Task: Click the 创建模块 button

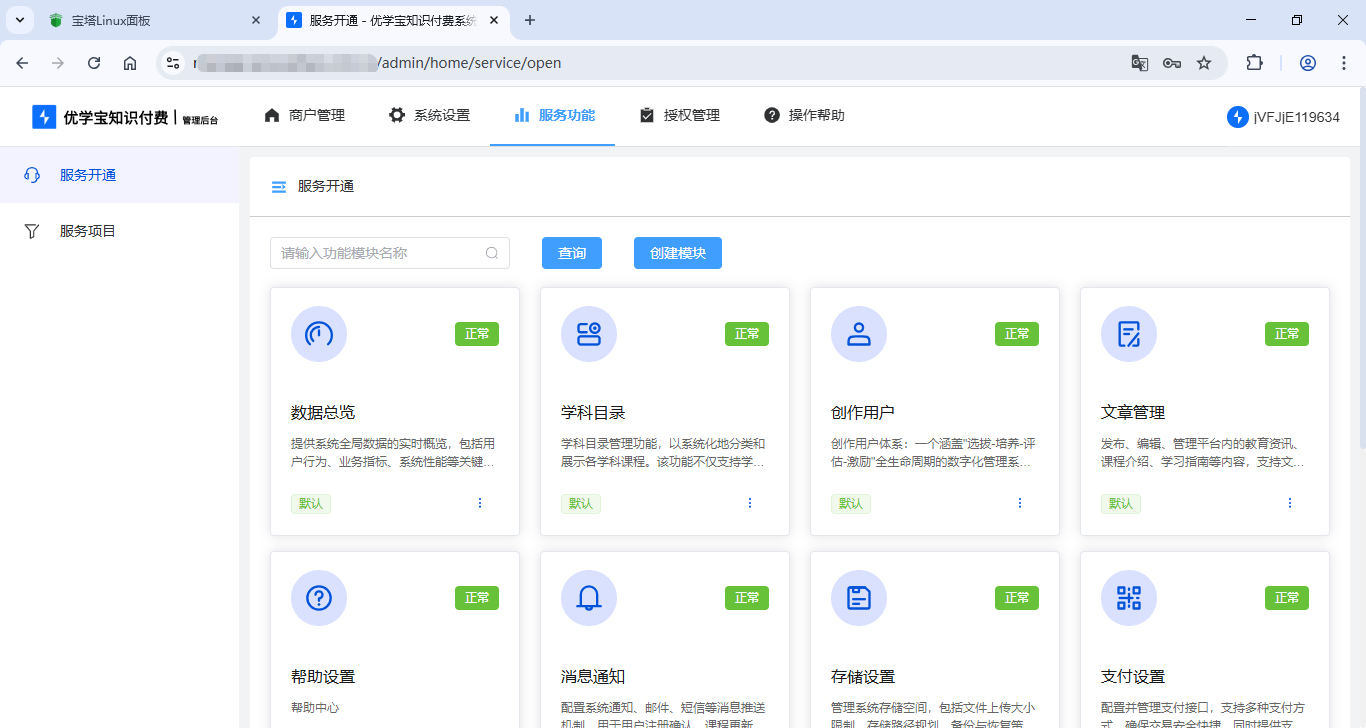Action: point(677,253)
